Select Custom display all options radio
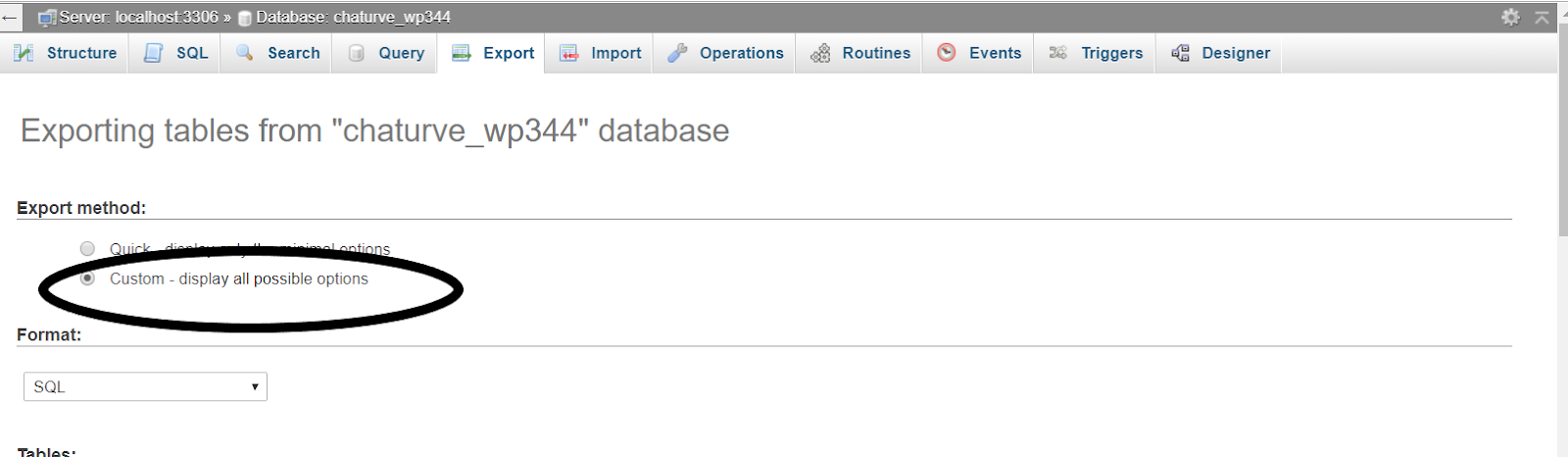This screenshot has width=1568, height=457. (x=87, y=279)
